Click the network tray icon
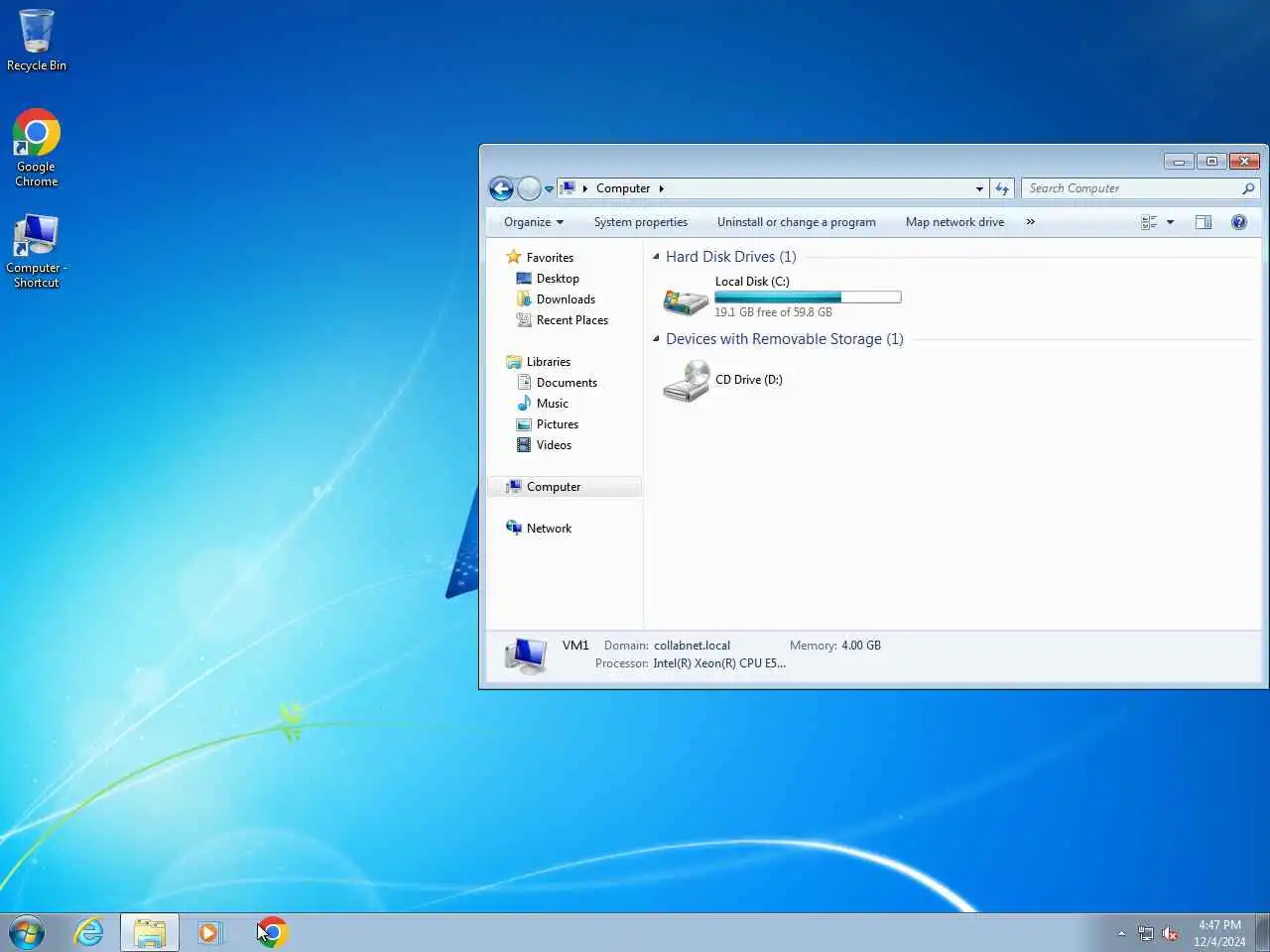The image size is (1270, 952). pos(1146,933)
